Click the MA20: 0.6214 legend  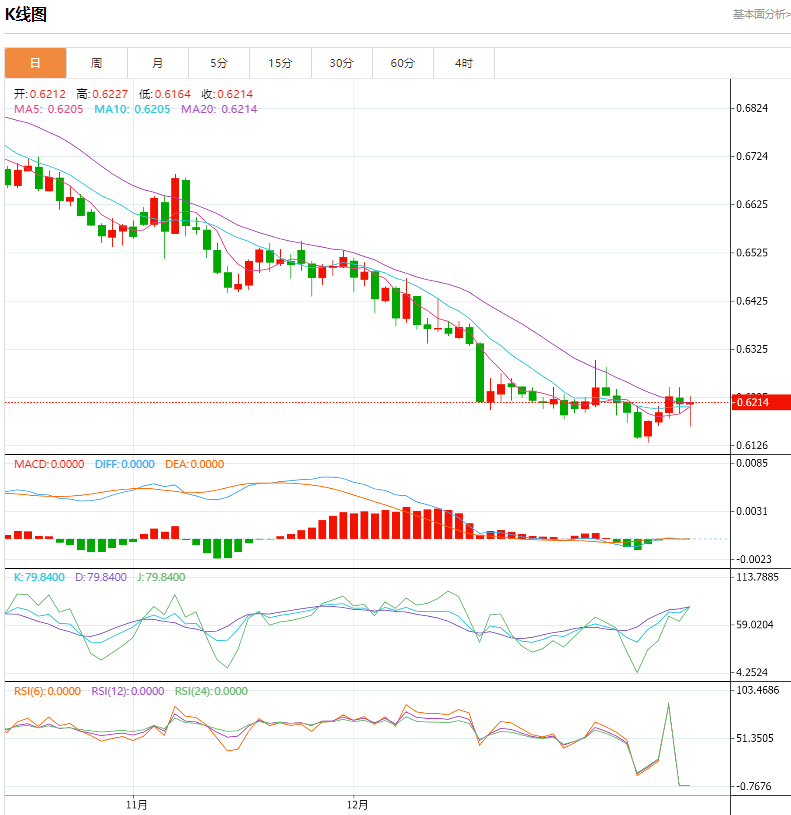coord(219,109)
